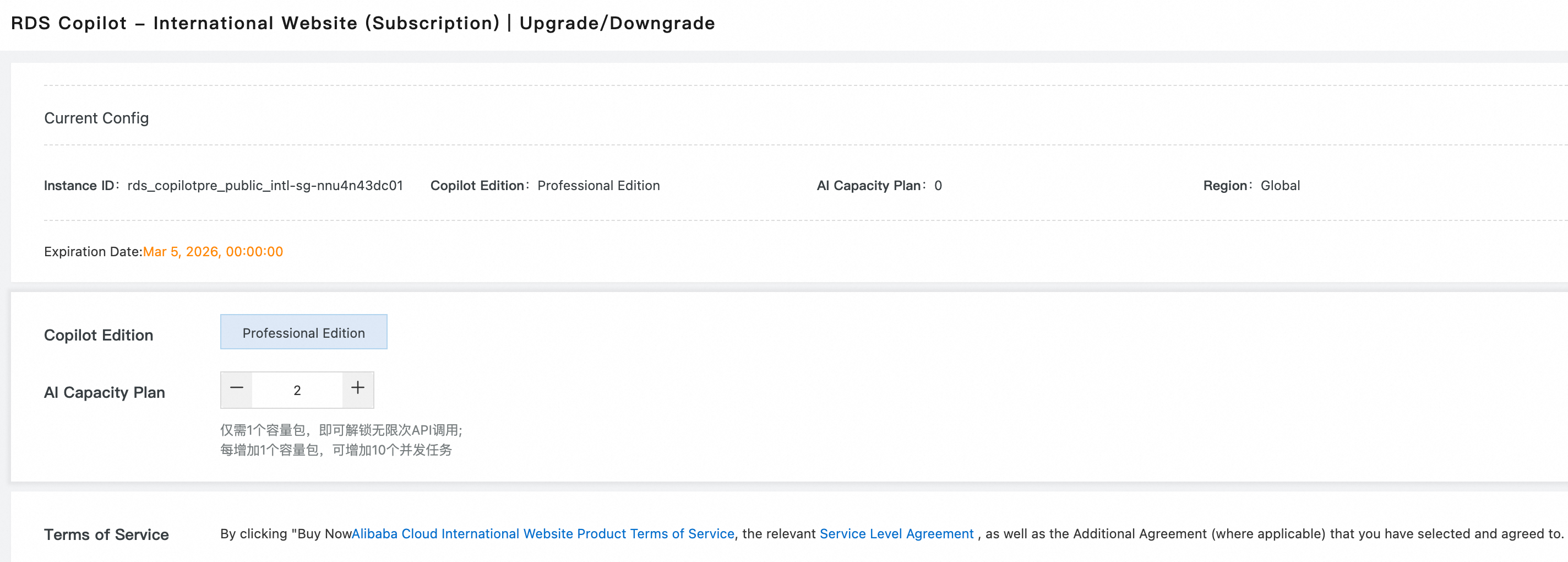Click the Copilot Edition form label
Viewport: 1568px width, 562px height.
pyautogui.click(x=99, y=336)
